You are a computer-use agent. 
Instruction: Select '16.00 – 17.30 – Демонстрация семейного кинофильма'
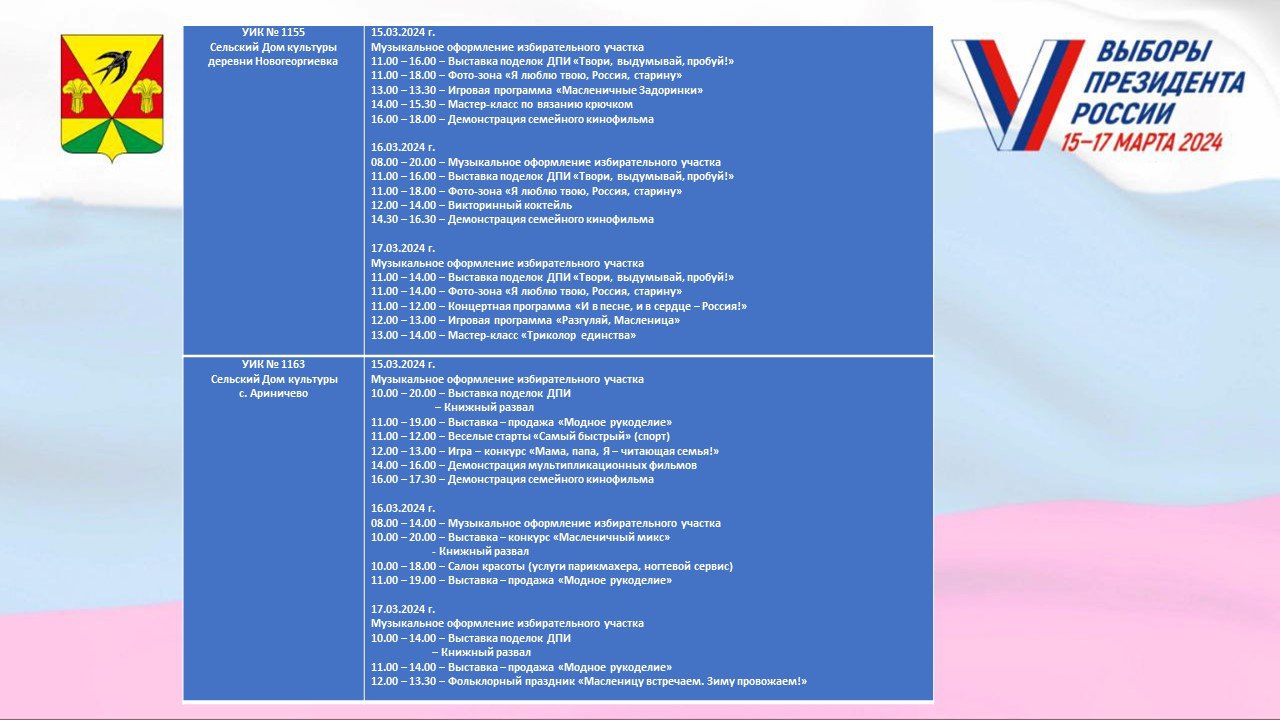coord(512,479)
